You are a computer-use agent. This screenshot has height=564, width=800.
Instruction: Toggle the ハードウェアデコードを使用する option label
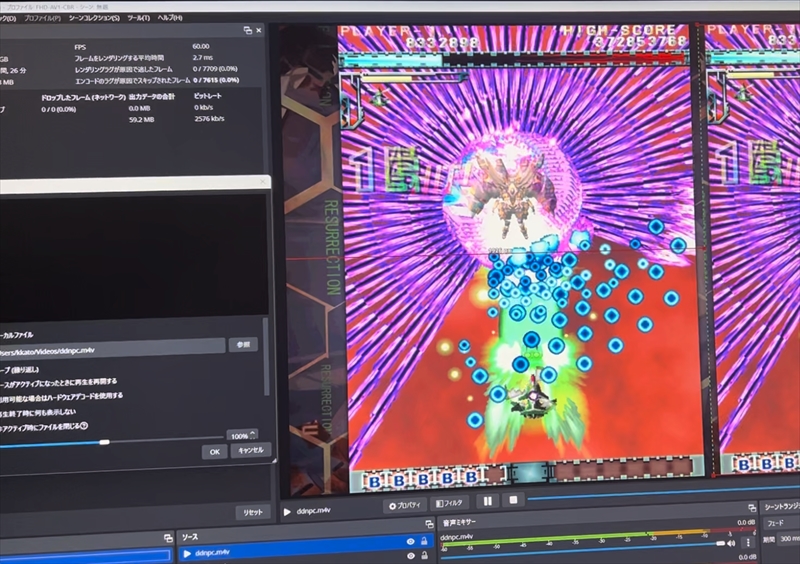point(62,397)
